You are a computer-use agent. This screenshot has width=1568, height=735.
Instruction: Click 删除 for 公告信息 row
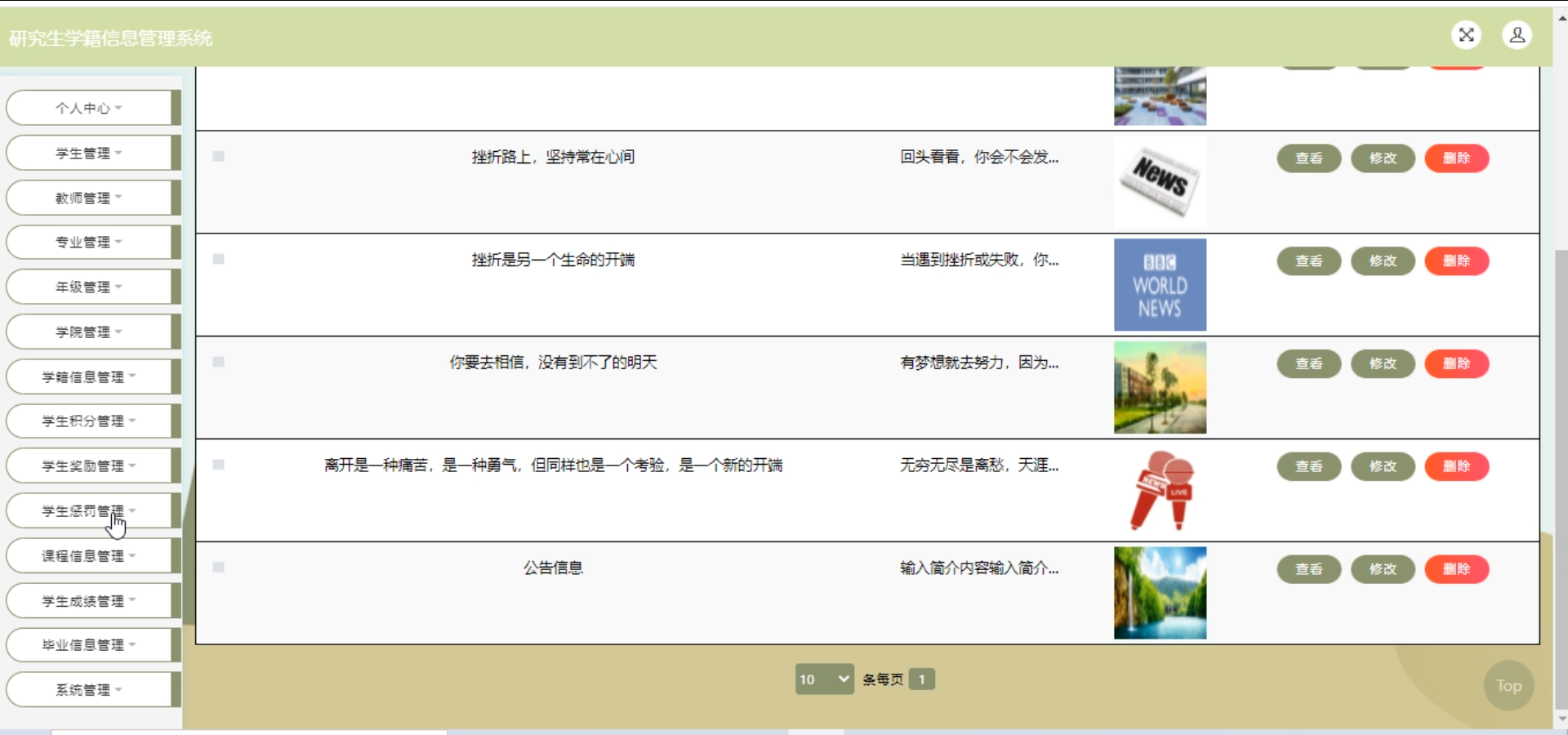click(1457, 569)
